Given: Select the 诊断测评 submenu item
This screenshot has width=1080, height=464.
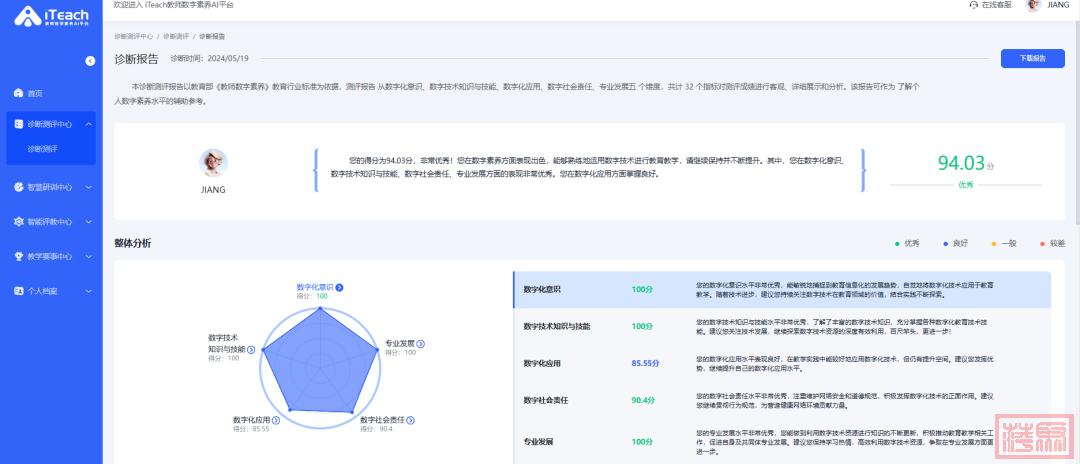Looking at the screenshot, I should click(x=43, y=149).
